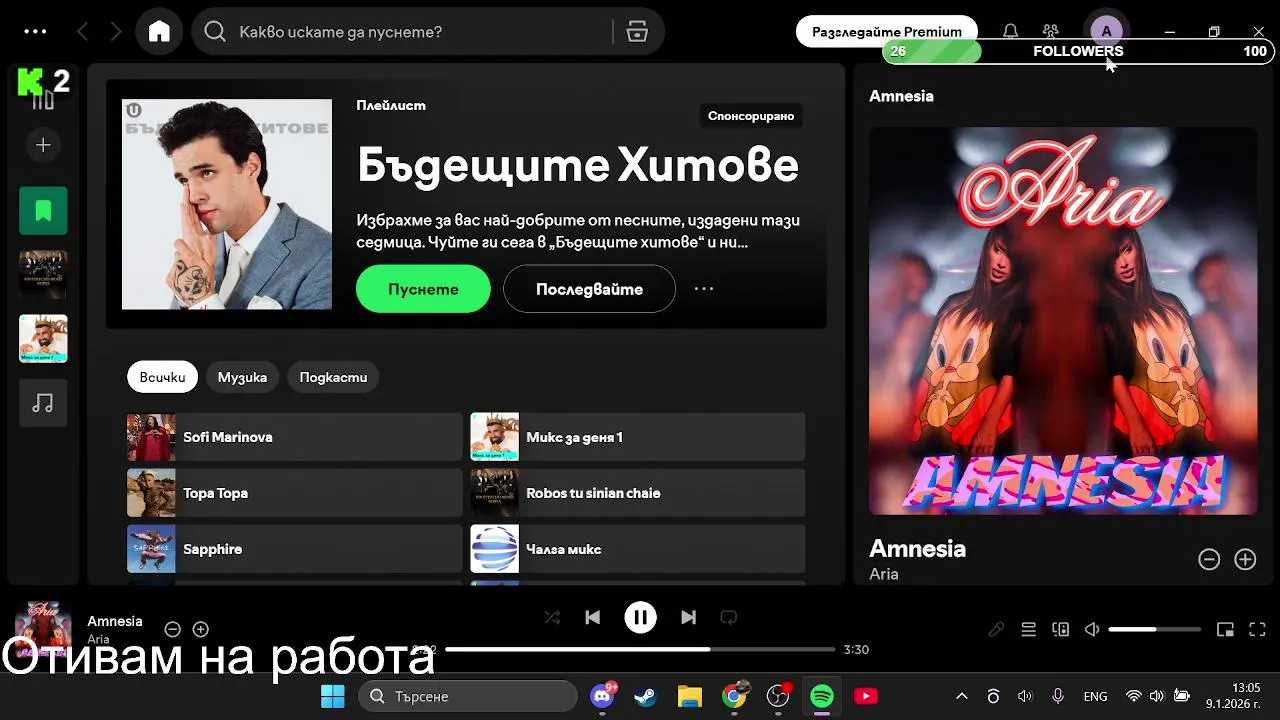Open the music note sidebar item
The image size is (1280, 720).
click(x=43, y=403)
